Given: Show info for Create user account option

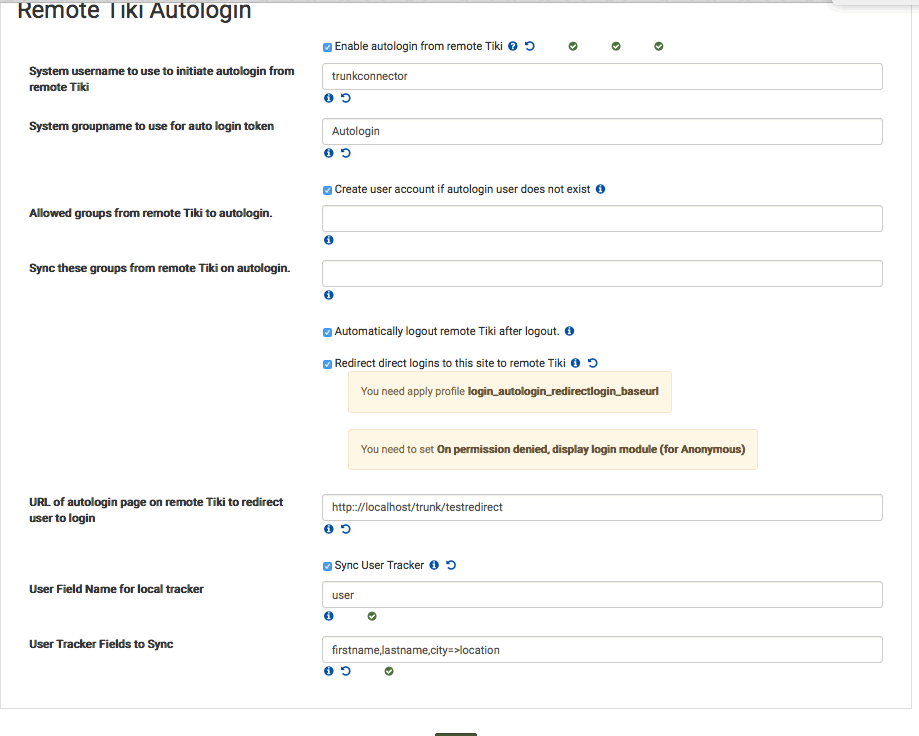Looking at the screenshot, I should (x=600, y=189).
